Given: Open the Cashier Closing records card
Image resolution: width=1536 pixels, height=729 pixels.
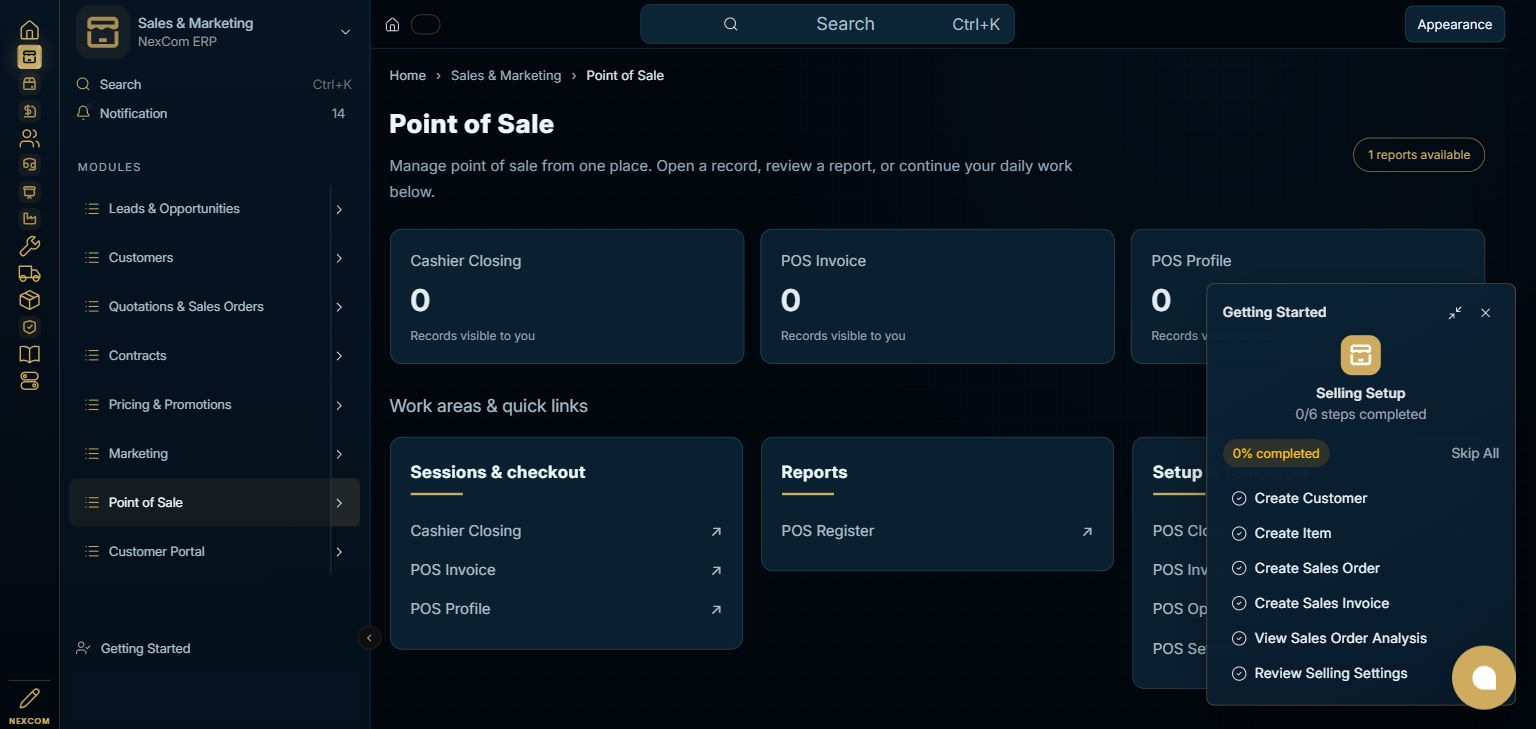Looking at the screenshot, I should 567,296.
